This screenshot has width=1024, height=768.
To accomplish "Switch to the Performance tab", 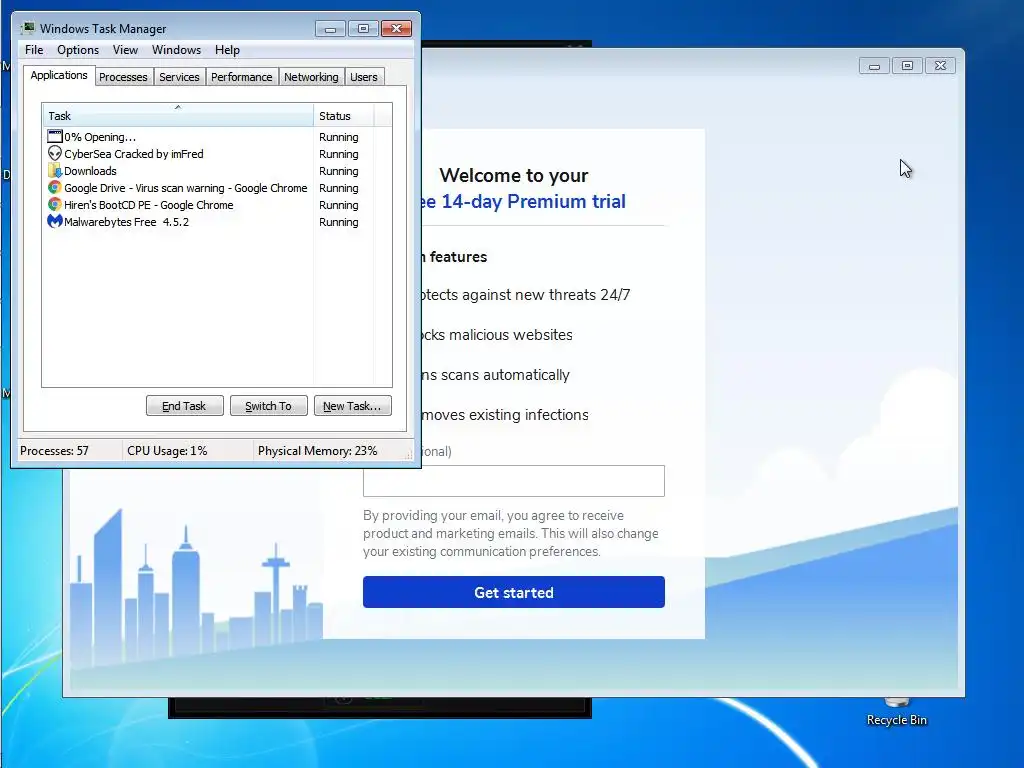I will click(242, 77).
